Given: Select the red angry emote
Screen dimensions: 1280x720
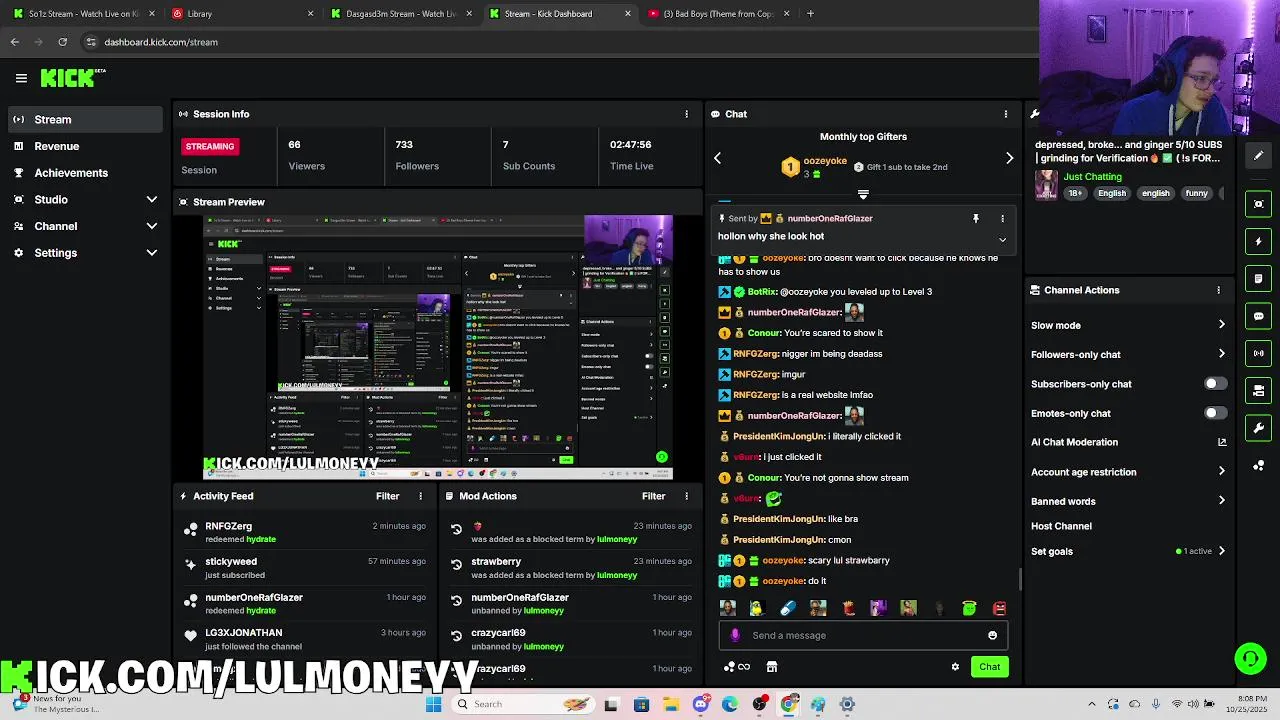Looking at the screenshot, I should [999, 608].
